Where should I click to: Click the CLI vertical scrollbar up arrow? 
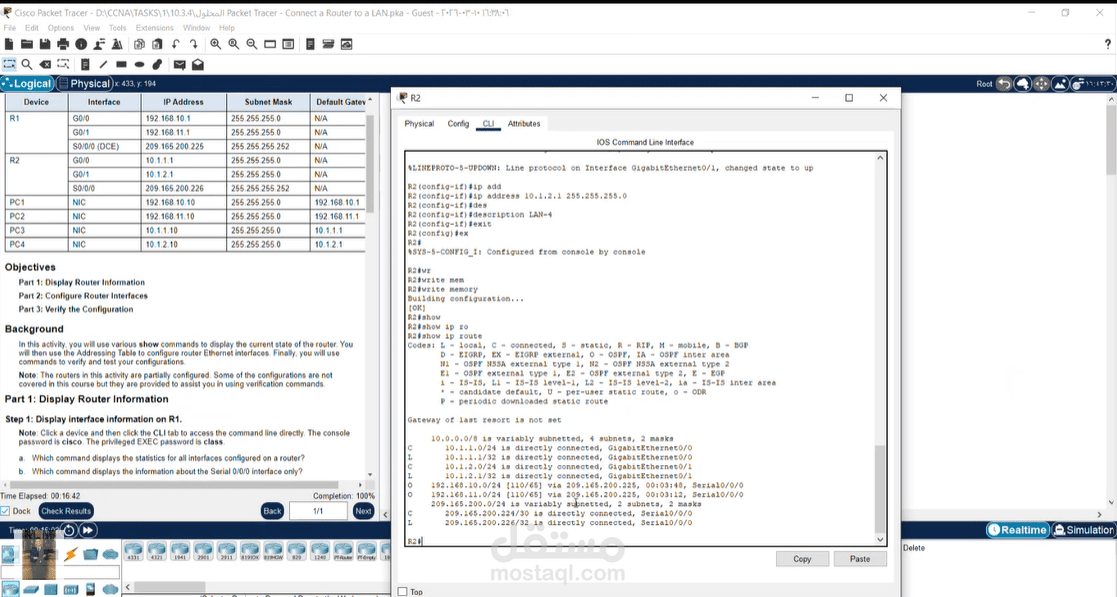pyautogui.click(x=880, y=157)
